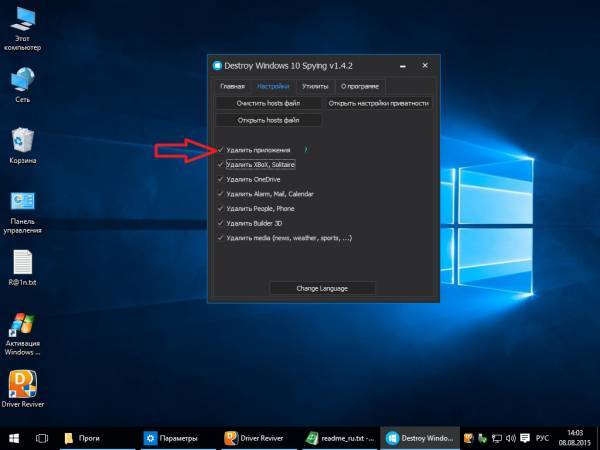Disable Удалить Builder 3D option

[x=219, y=223]
